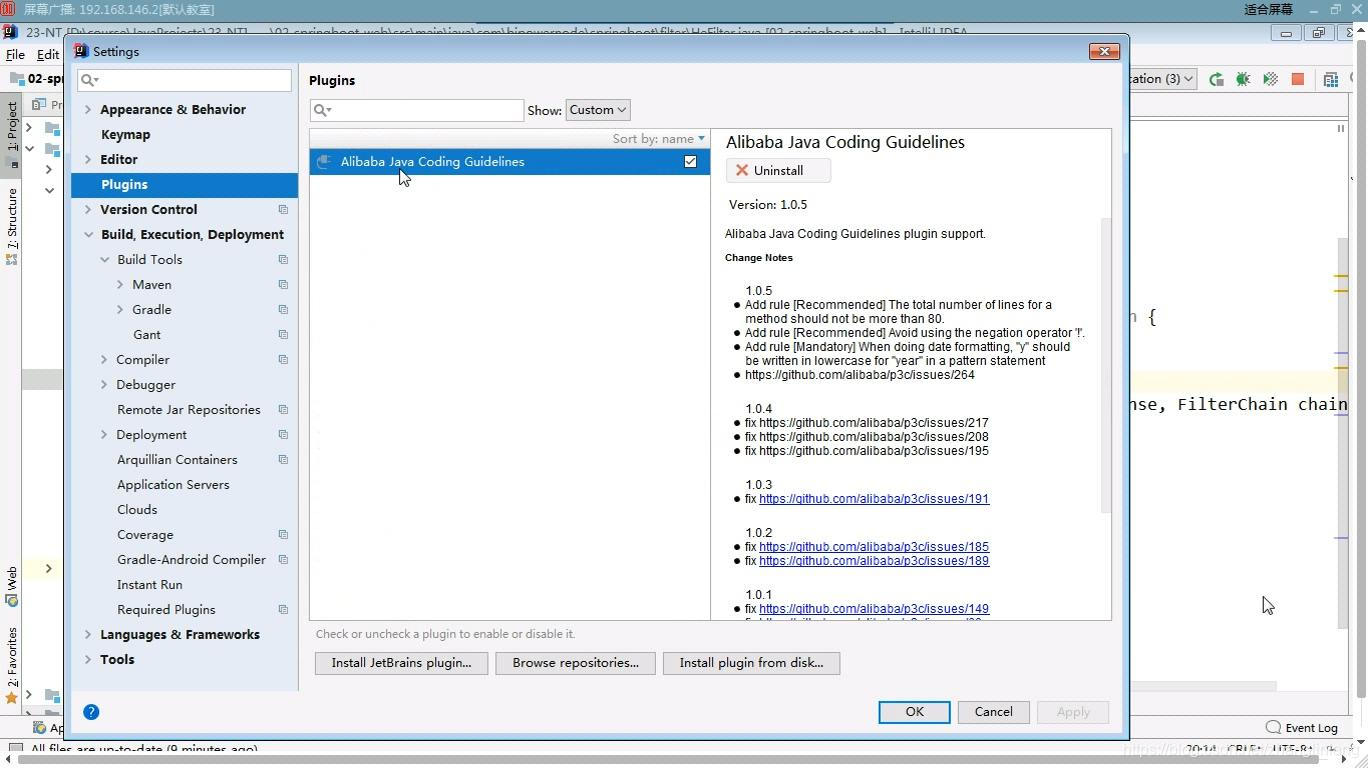Open the Project Structure icon in toolbar

click(x=1330, y=79)
